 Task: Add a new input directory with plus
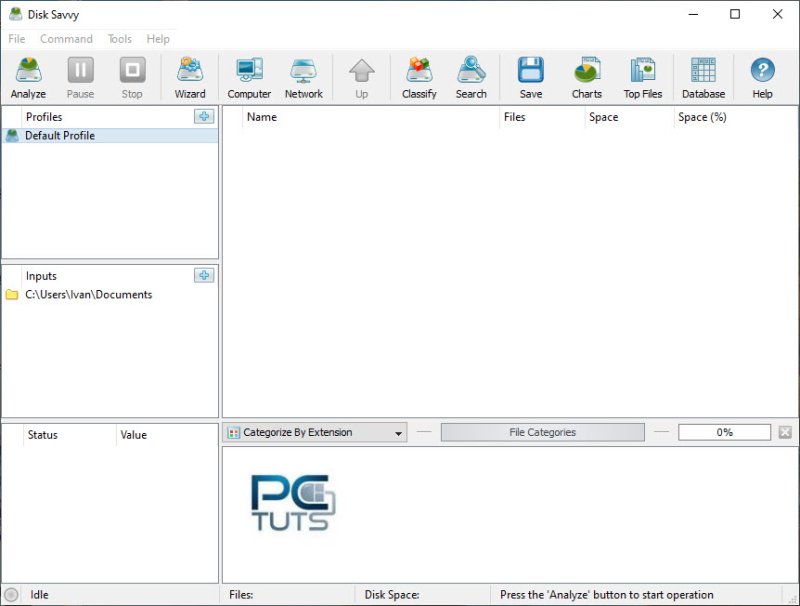204,276
